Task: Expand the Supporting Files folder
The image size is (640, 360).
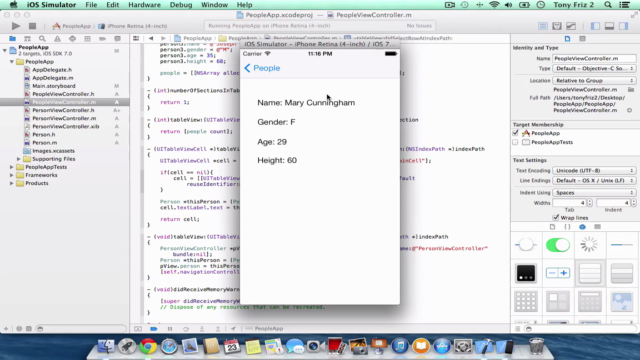Action: click(x=19, y=159)
